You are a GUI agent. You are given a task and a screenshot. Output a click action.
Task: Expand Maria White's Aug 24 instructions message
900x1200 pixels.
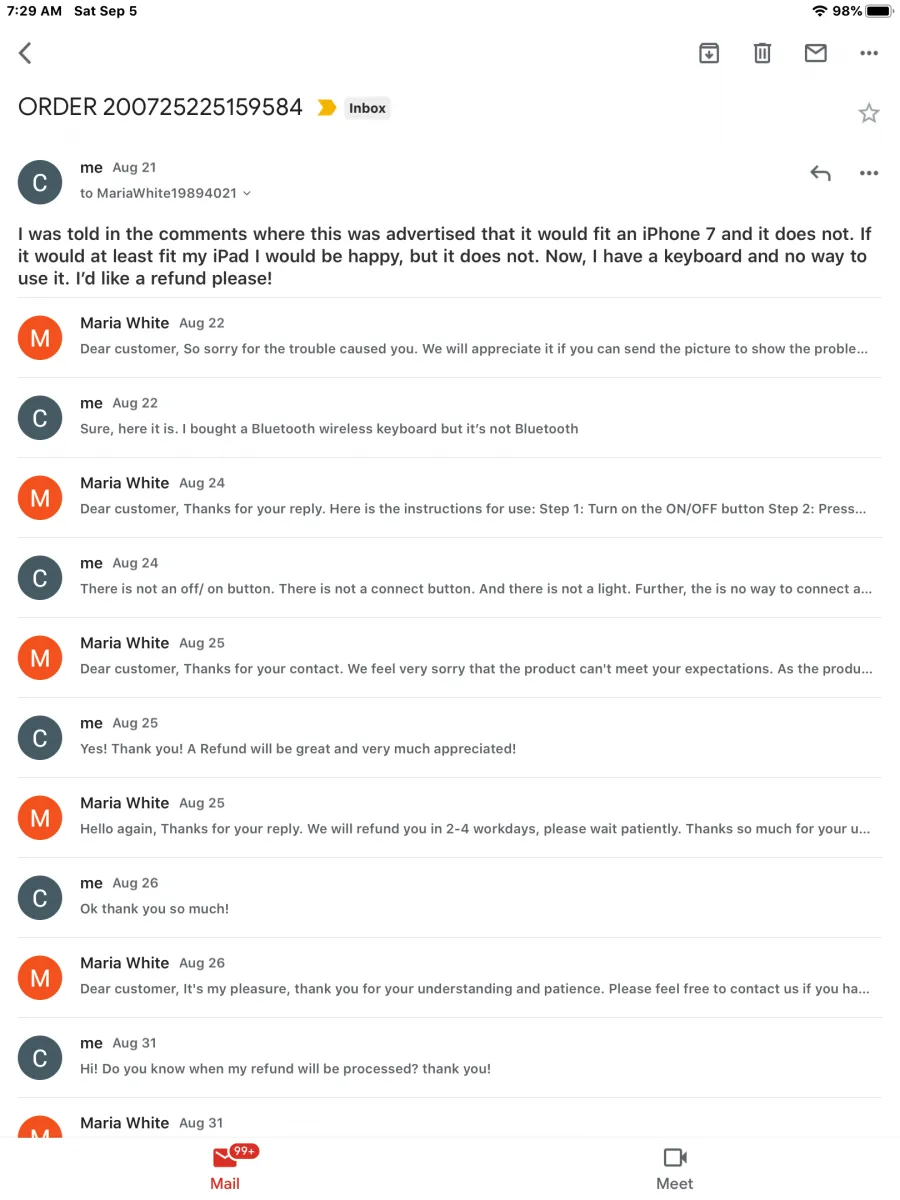(x=450, y=497)
